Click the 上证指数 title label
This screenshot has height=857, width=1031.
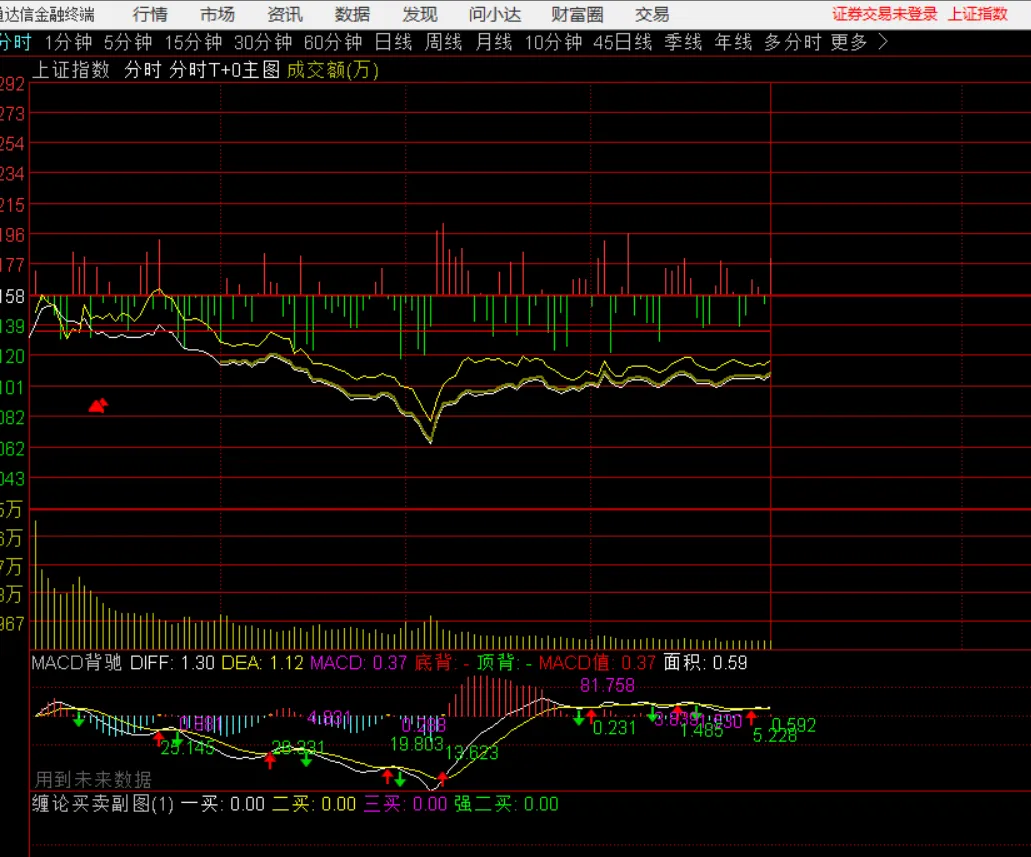[978, 14]
